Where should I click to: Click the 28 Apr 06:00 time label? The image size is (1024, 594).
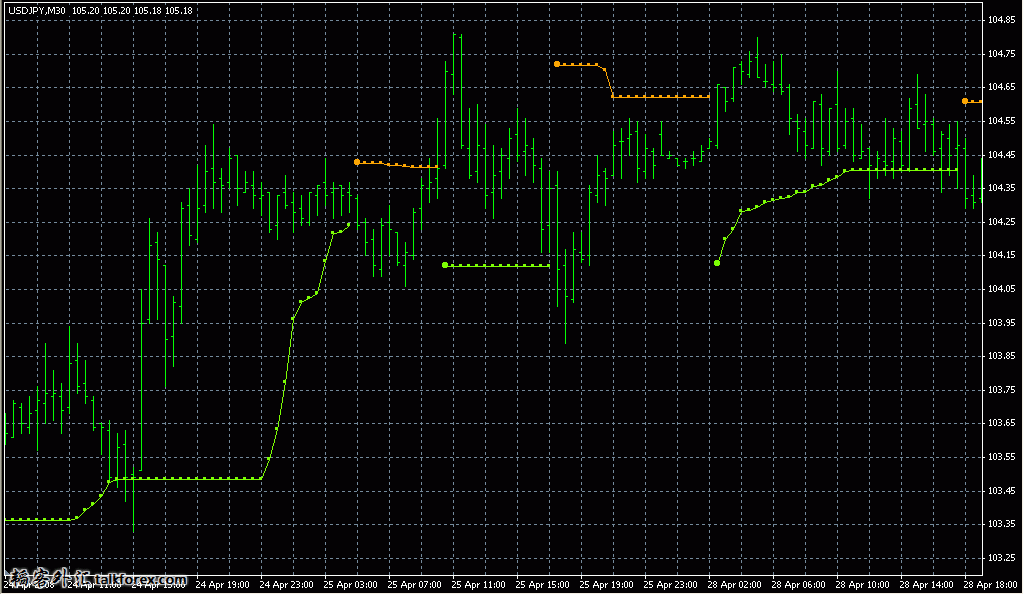point(798,585)
